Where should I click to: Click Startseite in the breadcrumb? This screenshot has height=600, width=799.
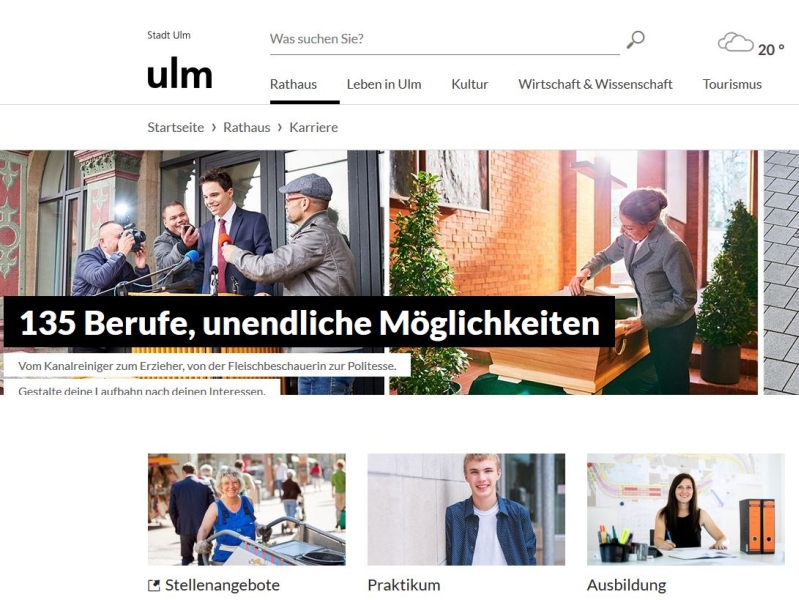tap(176, 127)
